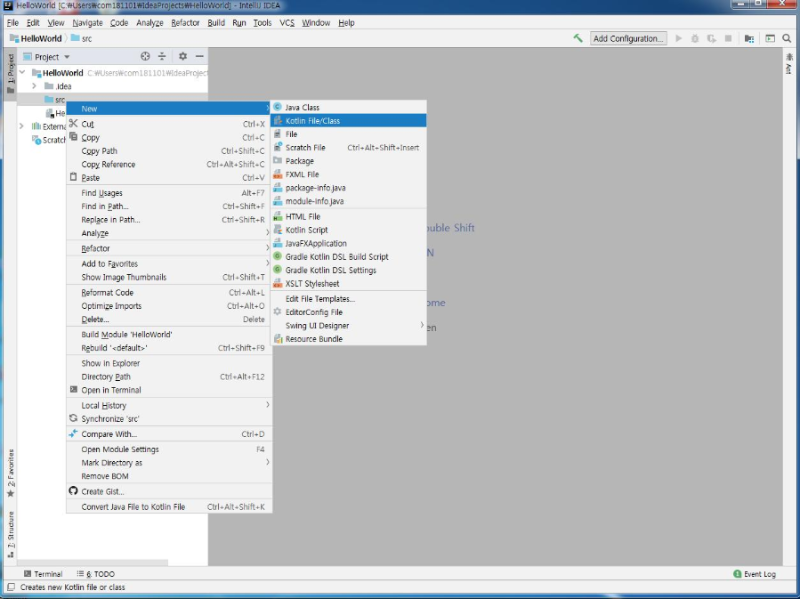Click src in the breadcrumb bar

click(82, 38)
